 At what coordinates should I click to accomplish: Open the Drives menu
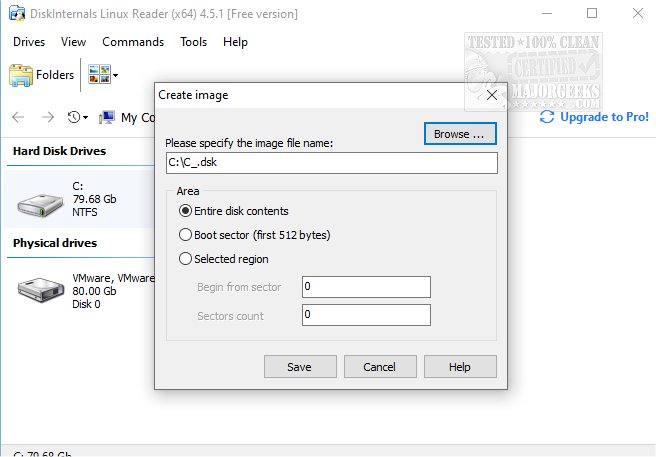coord(29,42)
